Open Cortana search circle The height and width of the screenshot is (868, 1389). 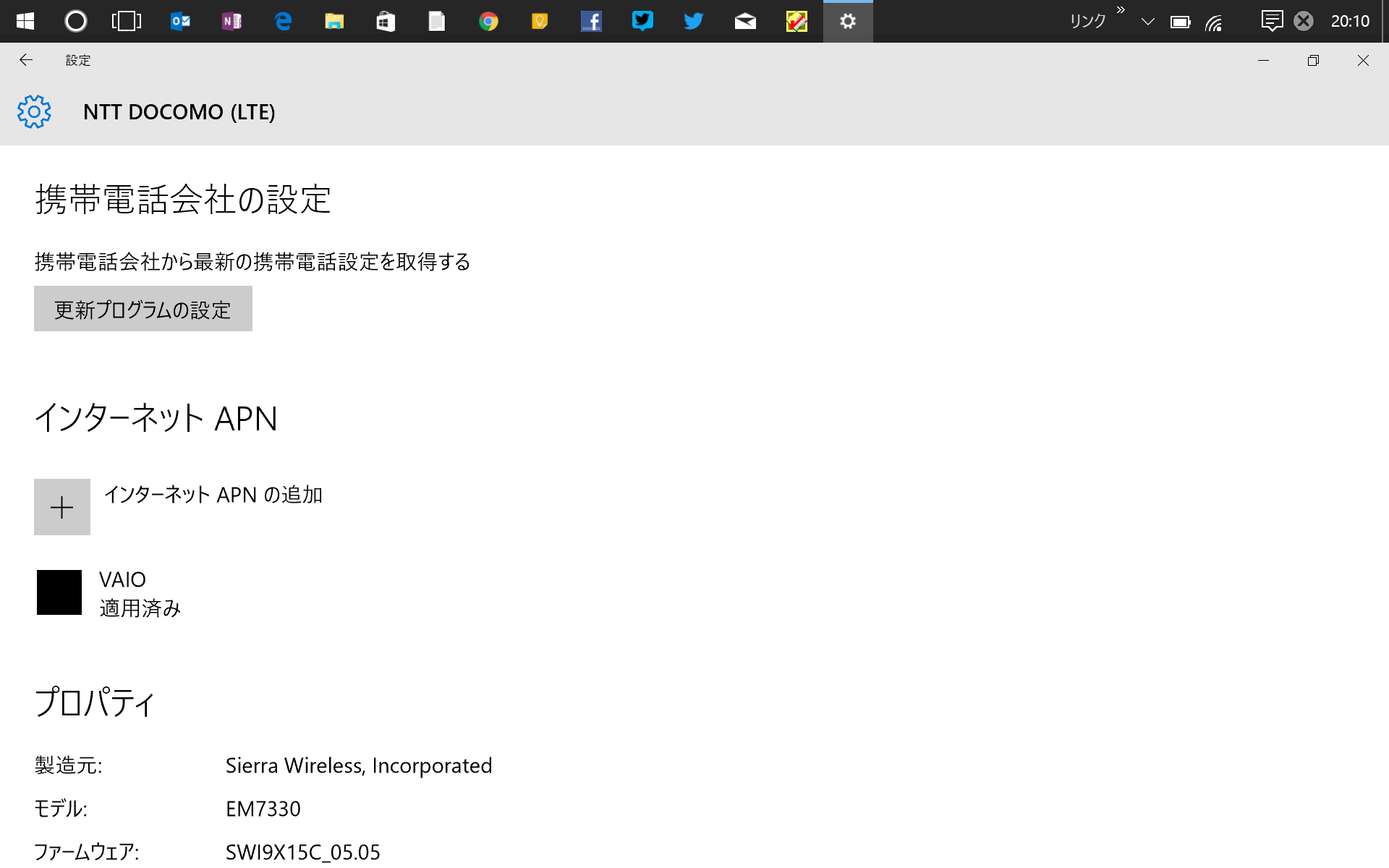[x=76, y=22]
